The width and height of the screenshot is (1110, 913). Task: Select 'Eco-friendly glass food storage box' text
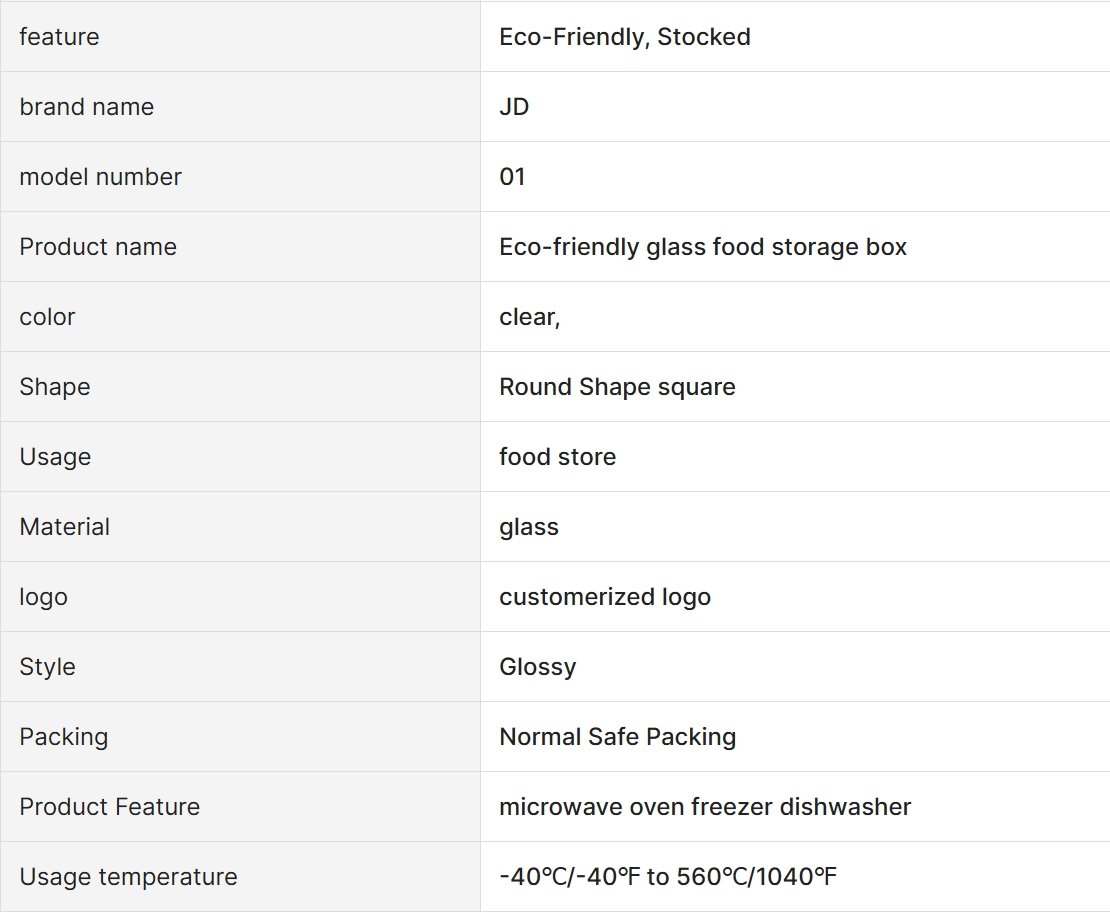click(703, 247)
